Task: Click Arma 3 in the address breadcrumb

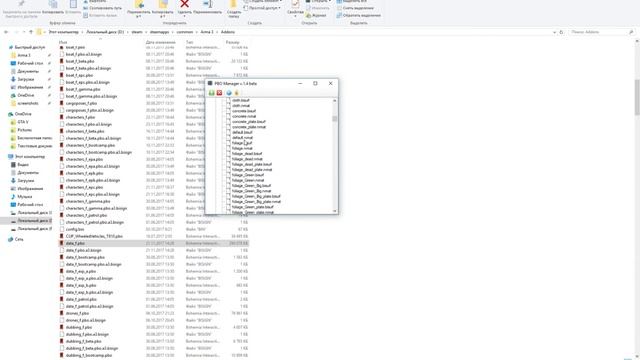Action: coord(207,32)
